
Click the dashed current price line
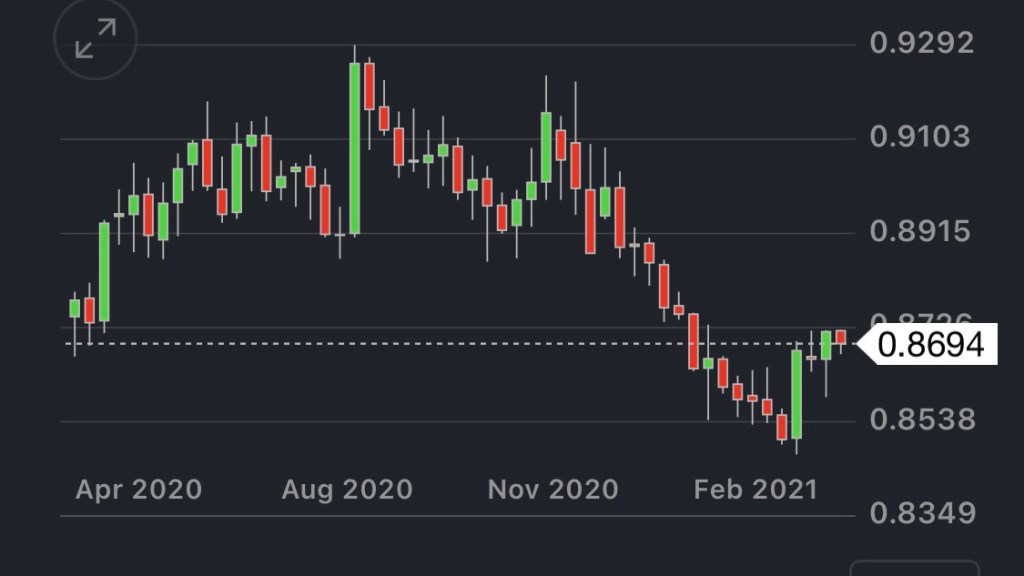tap(450, 343)
